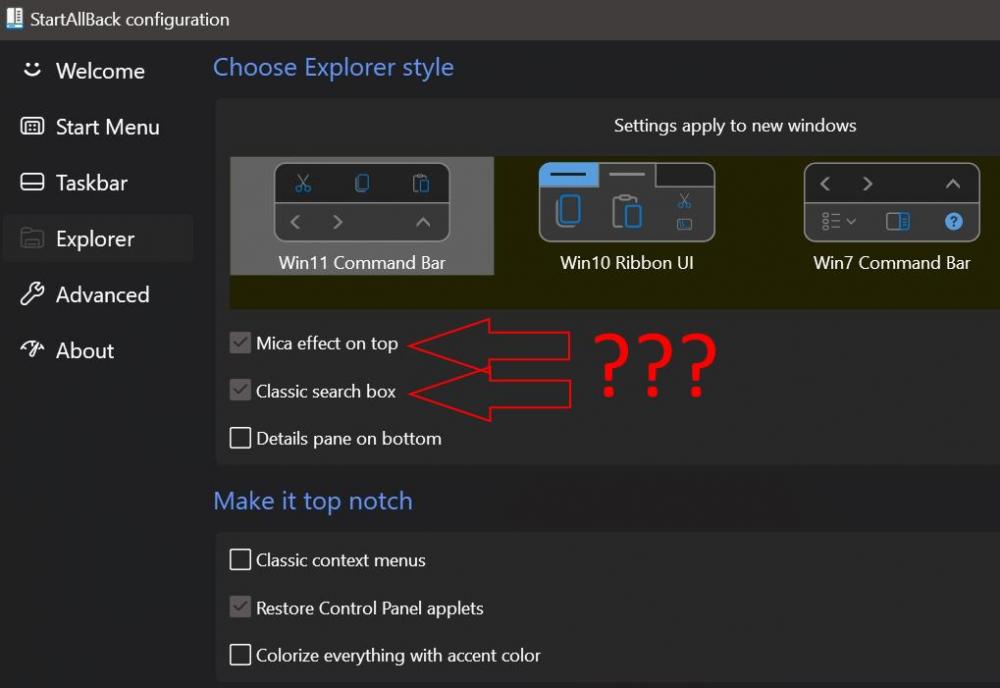This screenshot has width=1000, height=688.
Task: Toggle Classic search box checkbox
Action: click(x=240, y=390)
